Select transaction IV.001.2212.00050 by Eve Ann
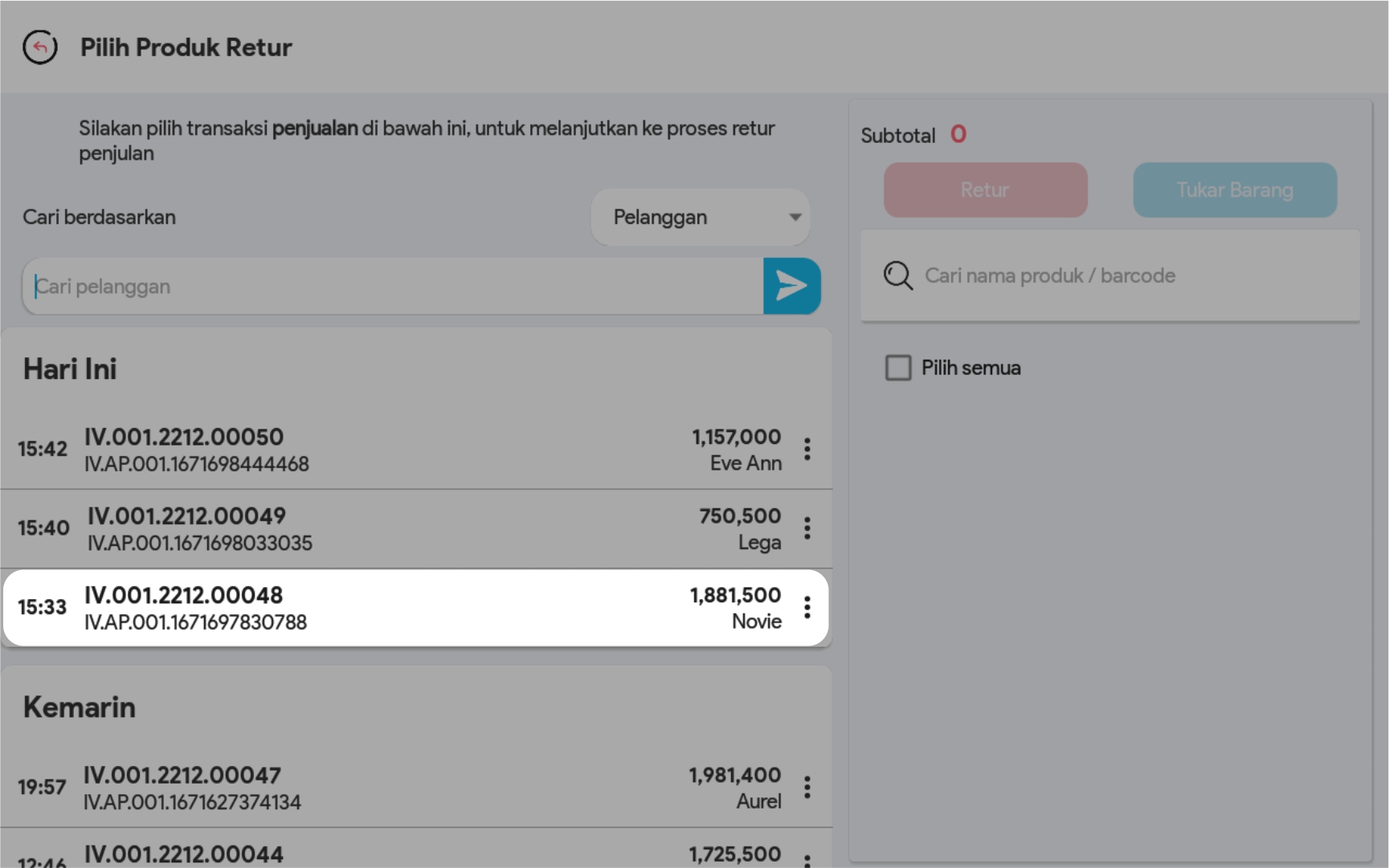The width and height of the screenshot is (1389, 868). coord(402,450)
